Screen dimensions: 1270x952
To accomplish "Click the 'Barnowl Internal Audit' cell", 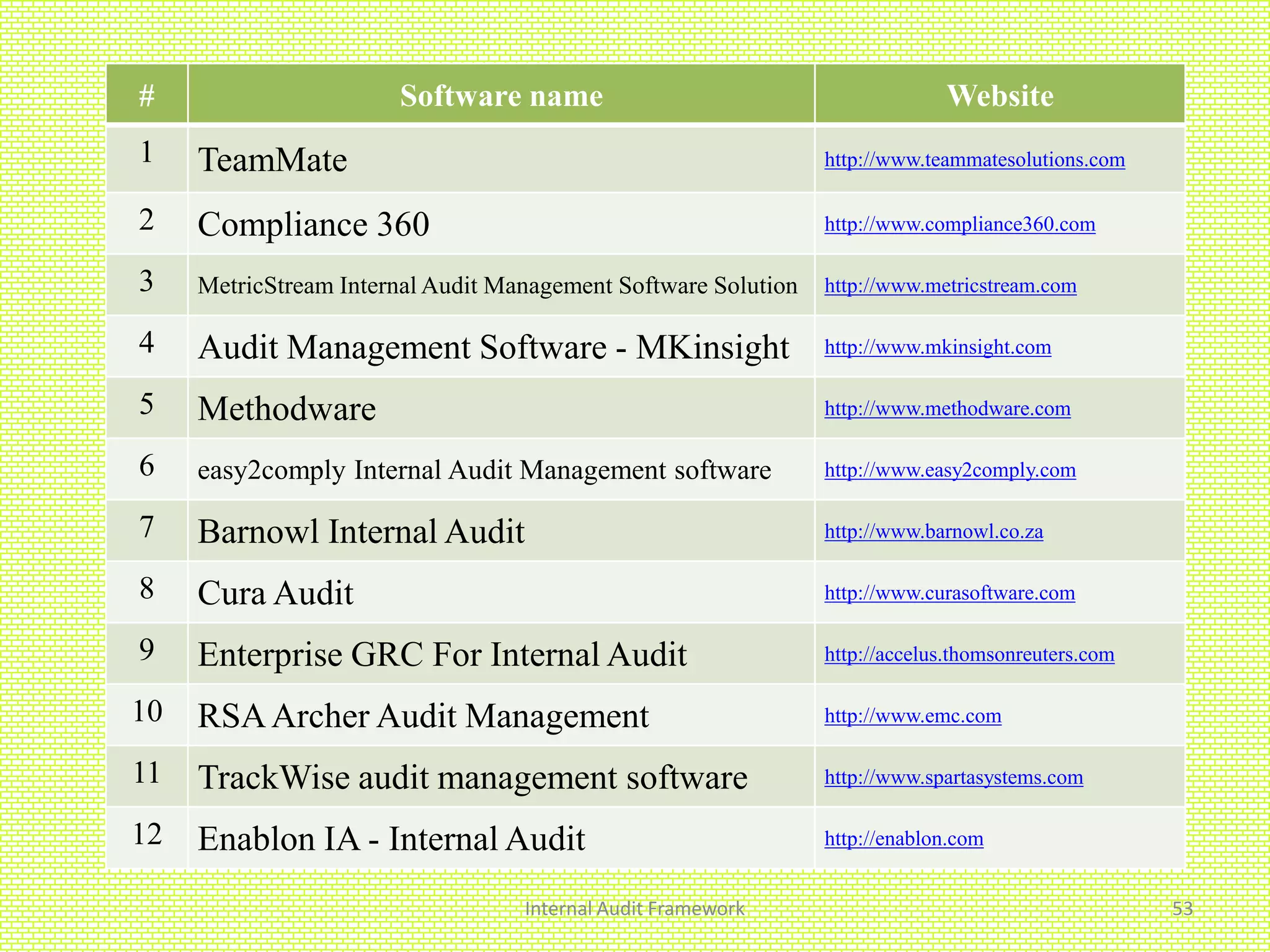I will pos(501,531).
